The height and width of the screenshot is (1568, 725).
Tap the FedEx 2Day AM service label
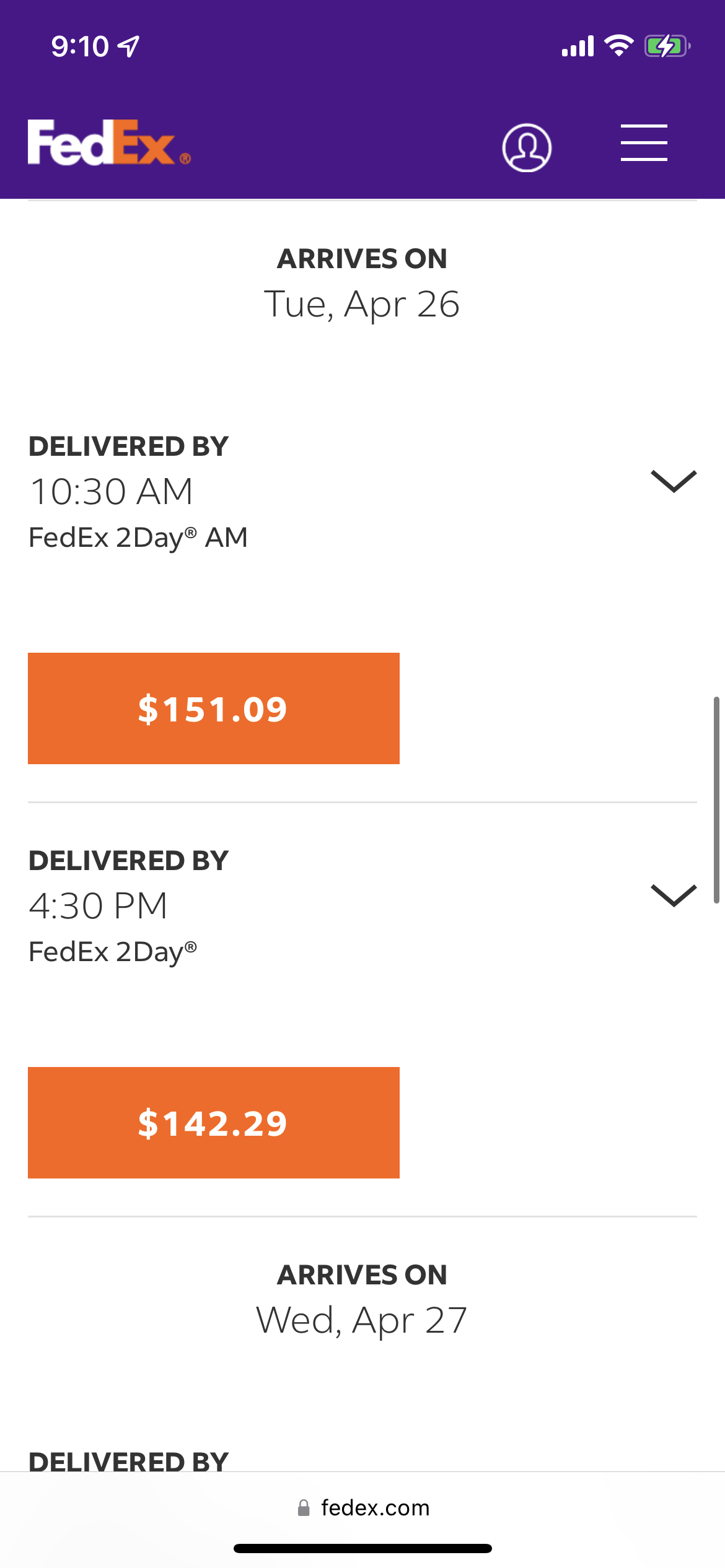pos(138,538)
